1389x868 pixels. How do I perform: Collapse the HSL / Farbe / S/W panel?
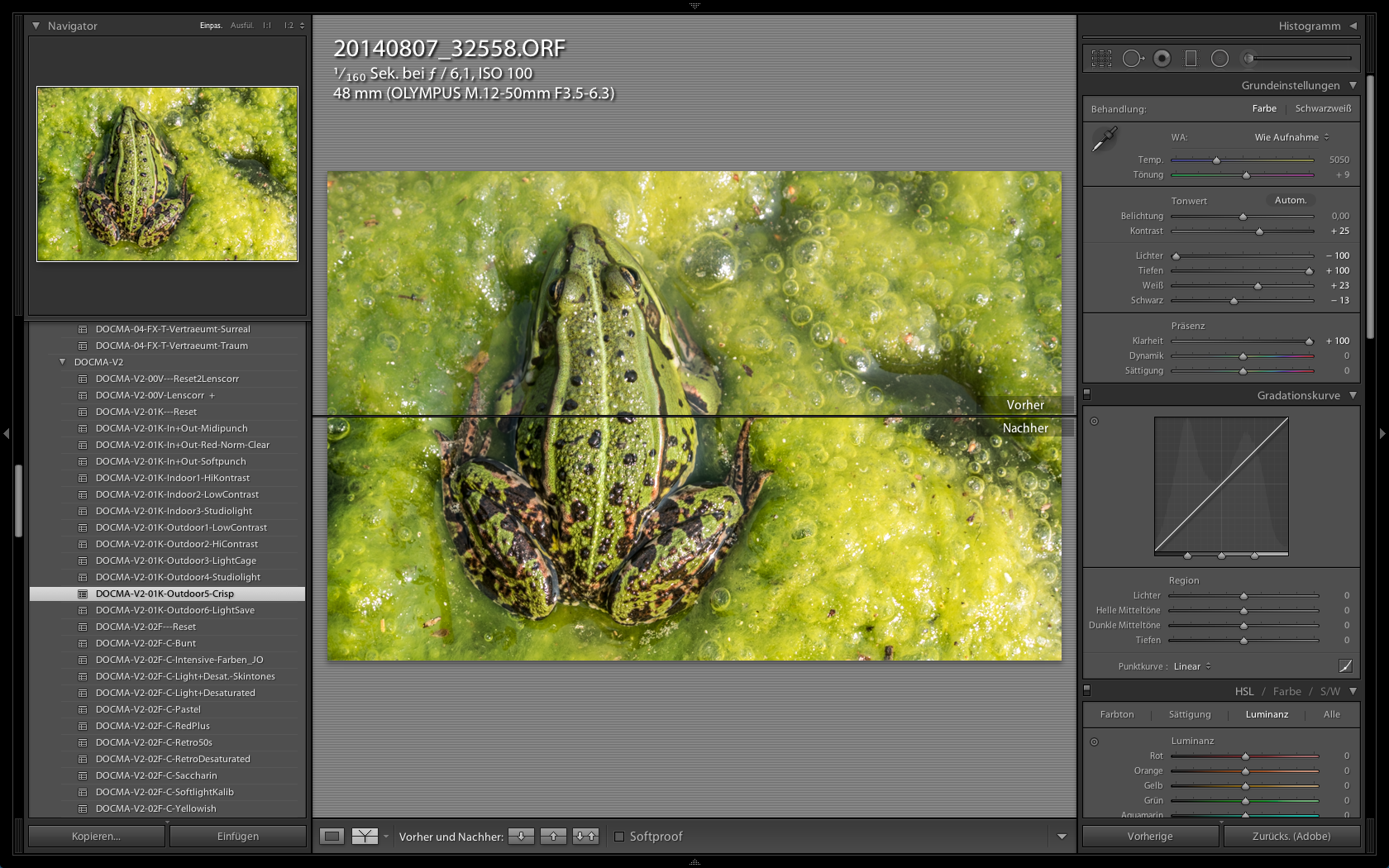(x=1353, y=692)
